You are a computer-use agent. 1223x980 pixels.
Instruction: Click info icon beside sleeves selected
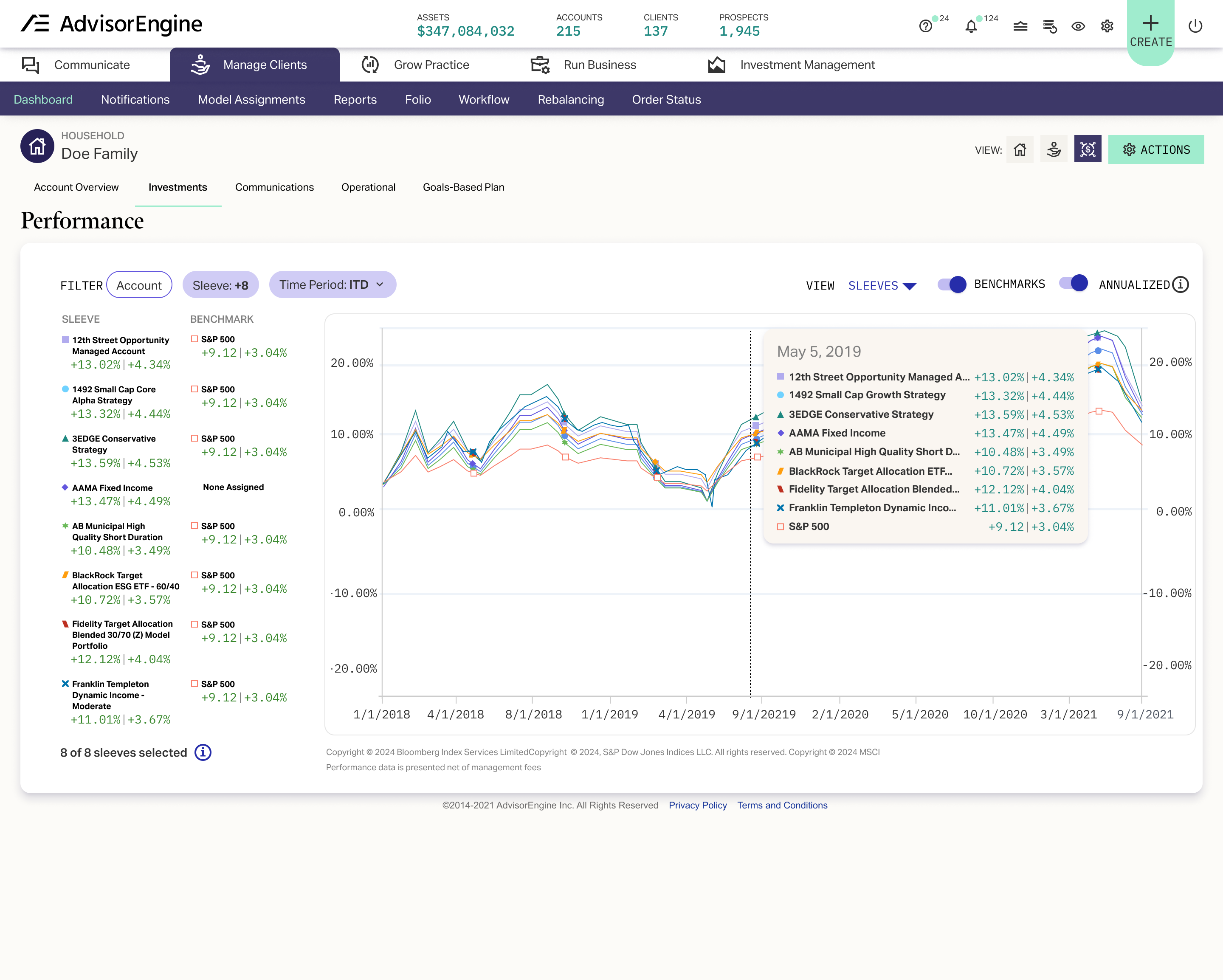203,752
